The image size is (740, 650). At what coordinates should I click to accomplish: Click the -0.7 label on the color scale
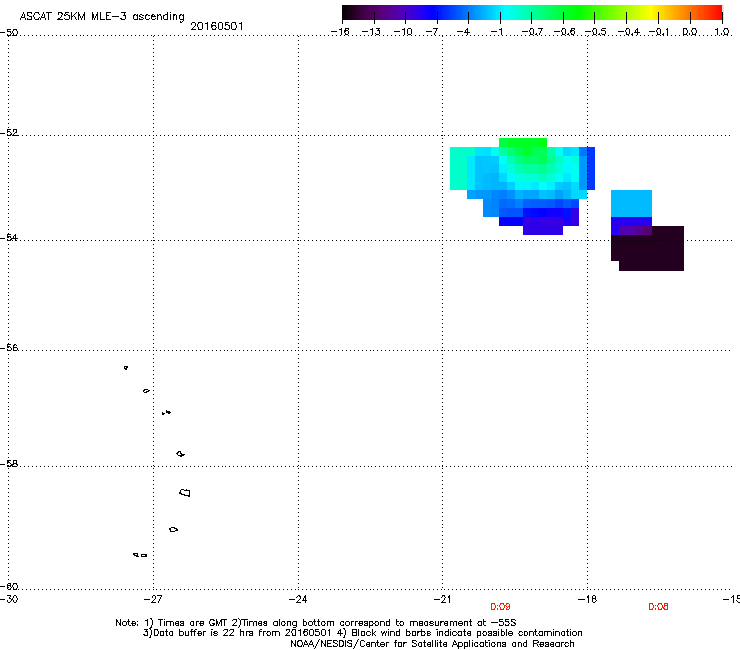532,32
